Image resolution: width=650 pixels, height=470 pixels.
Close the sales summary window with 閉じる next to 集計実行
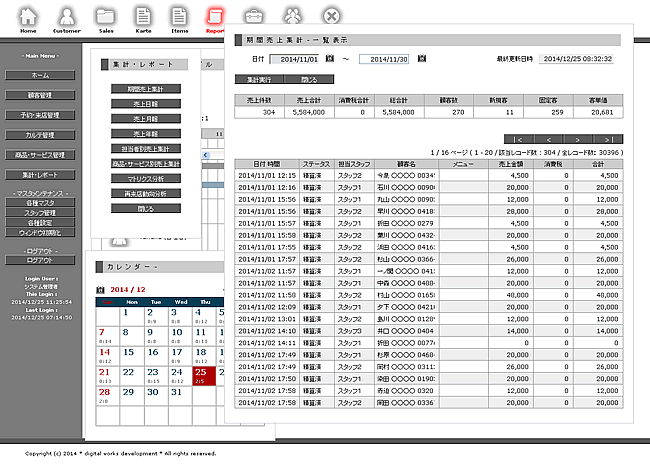[x=309, y=79]
